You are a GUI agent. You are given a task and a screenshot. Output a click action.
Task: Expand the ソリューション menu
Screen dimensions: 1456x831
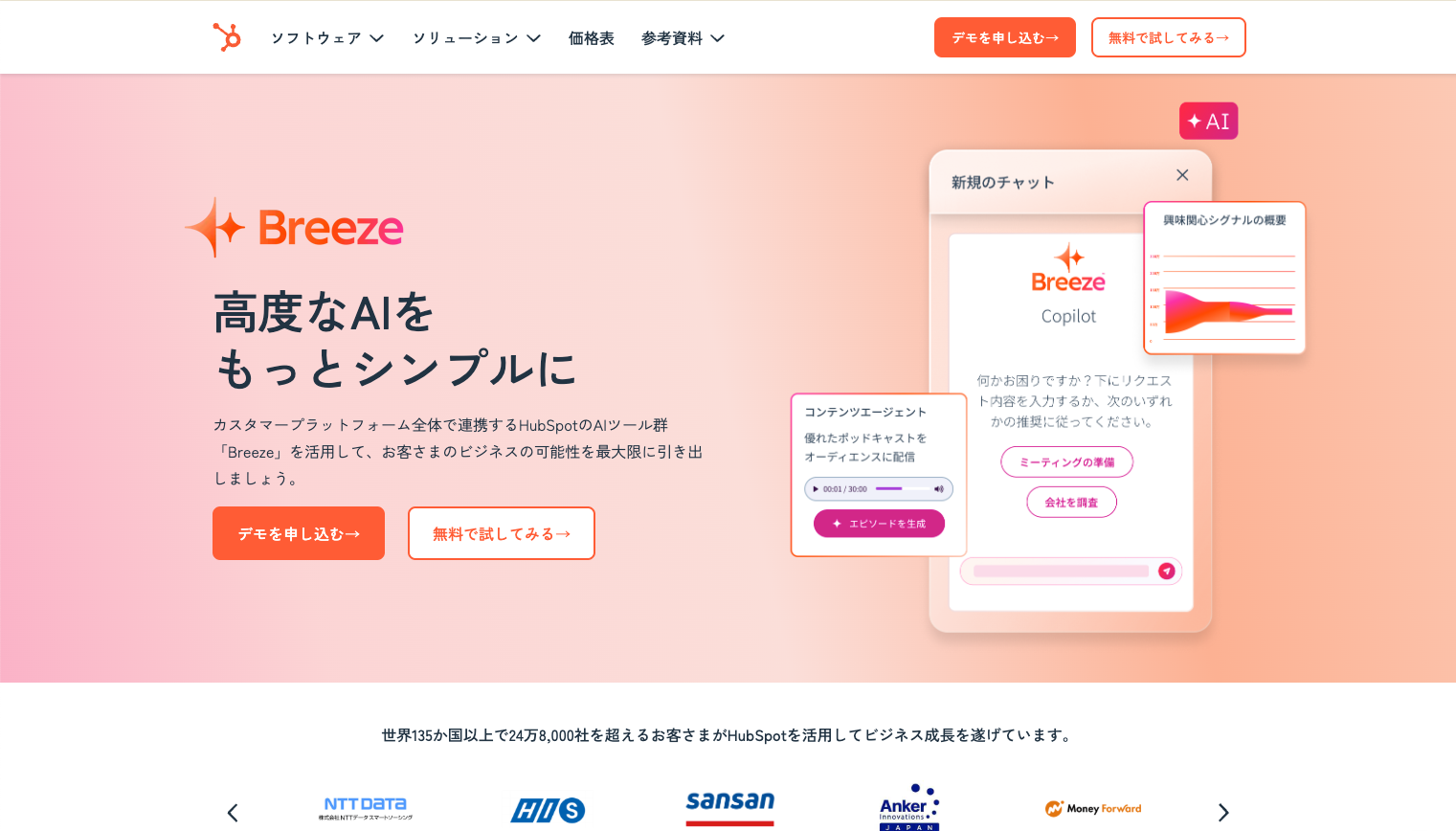(477, 38)
